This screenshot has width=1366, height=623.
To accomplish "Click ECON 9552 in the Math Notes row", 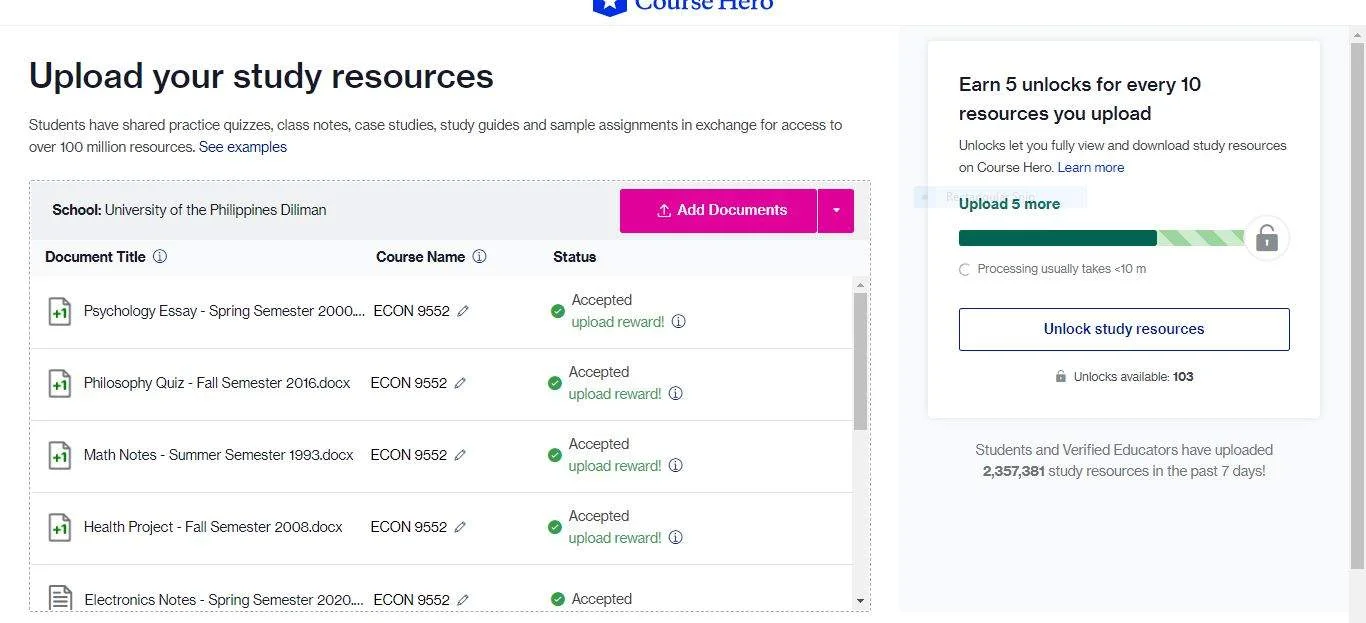I will (408, 455).
